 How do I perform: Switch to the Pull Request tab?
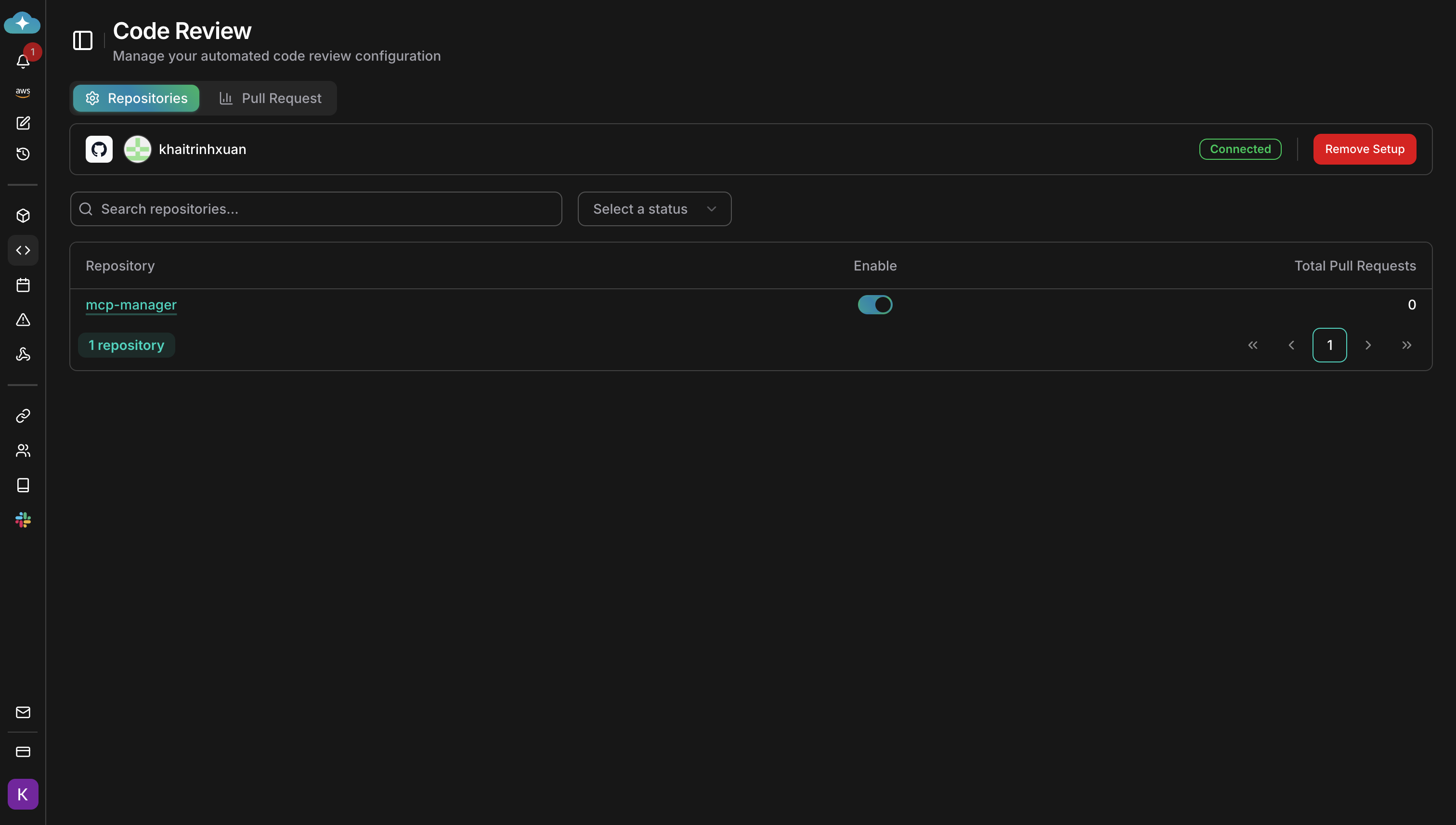click(x=270, y=99)
